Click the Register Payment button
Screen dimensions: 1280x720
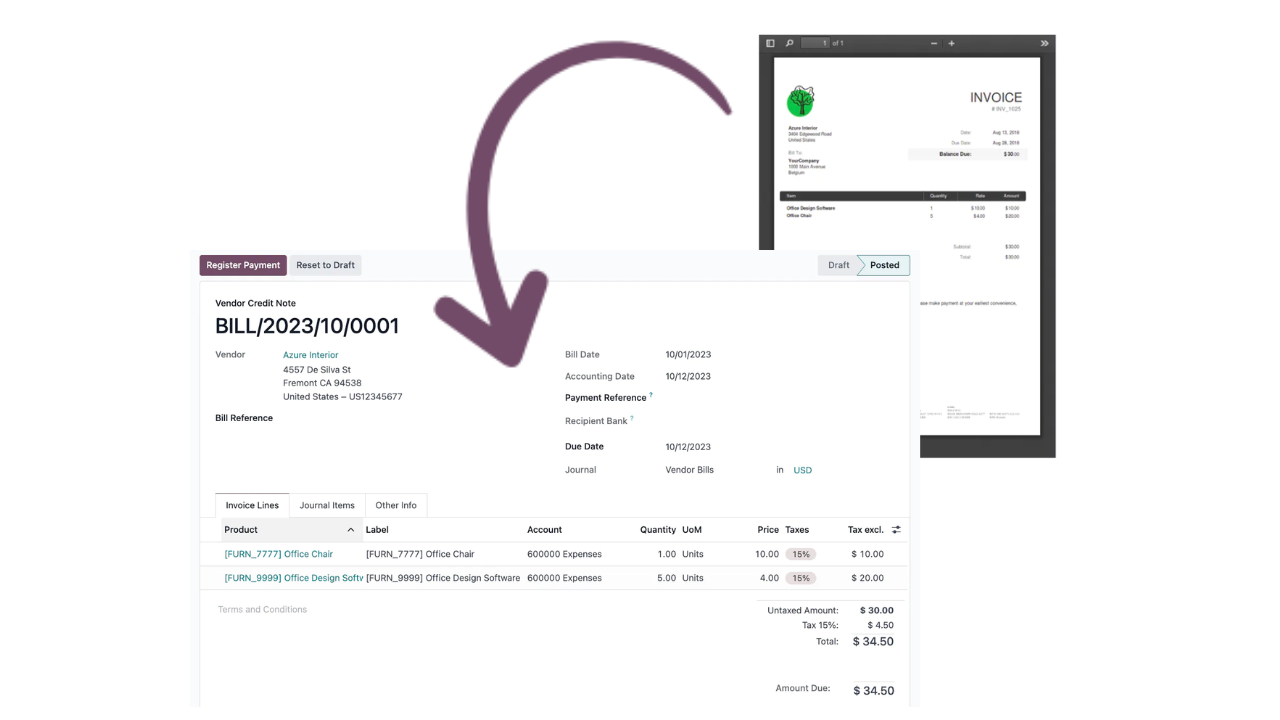click(243, 265)
